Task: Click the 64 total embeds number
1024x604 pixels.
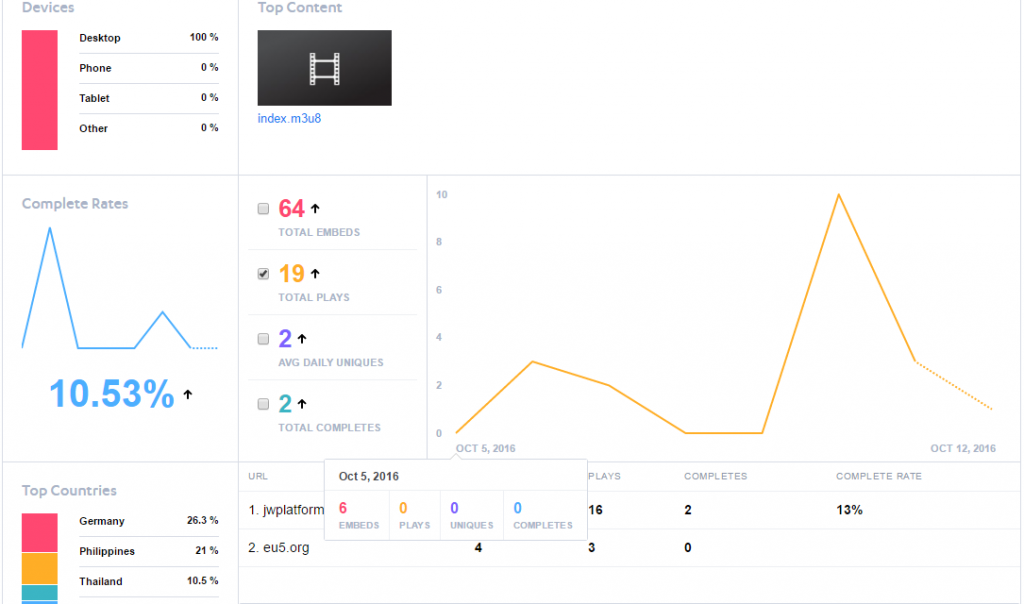Action: point(291,209)
